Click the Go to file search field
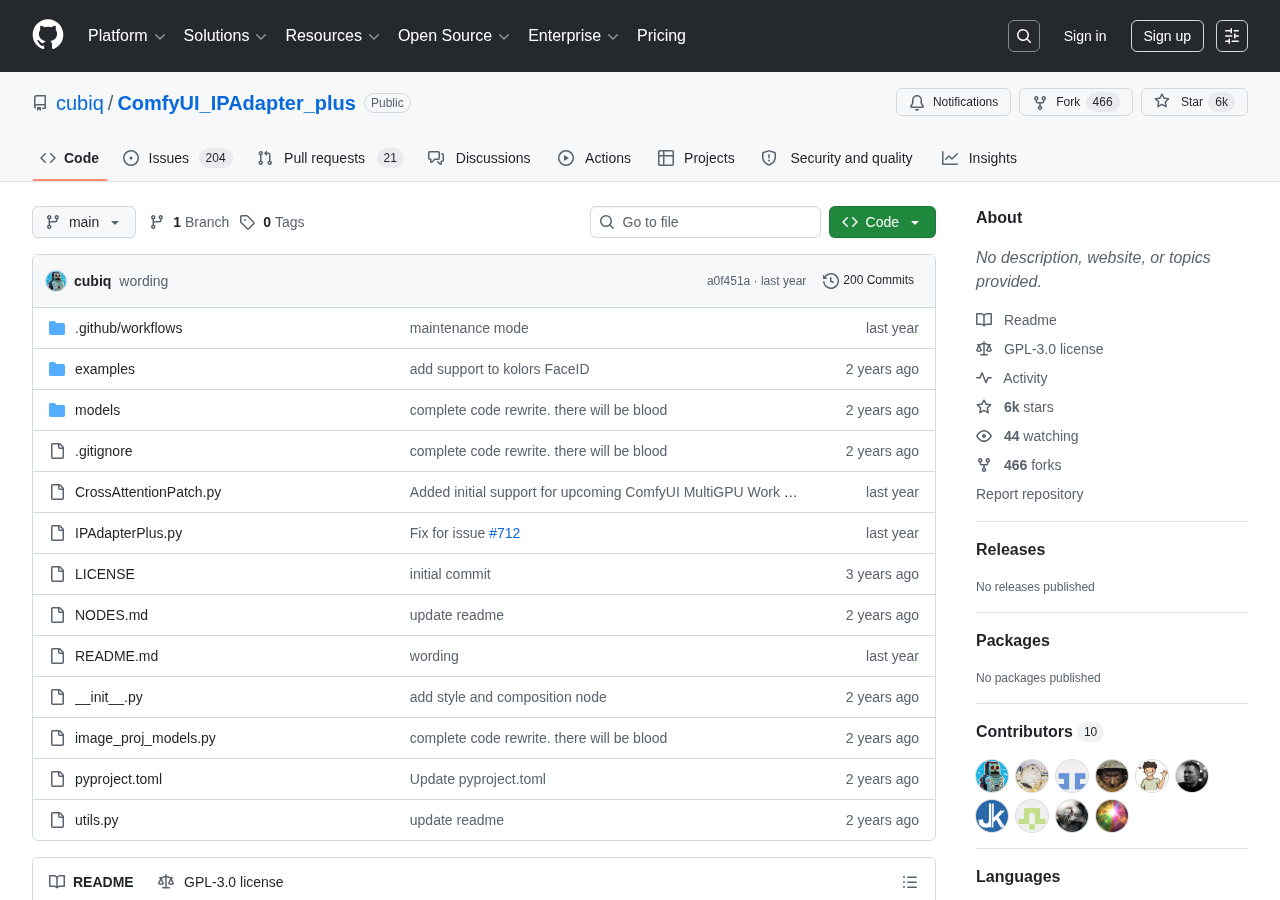 coord(705,222)
